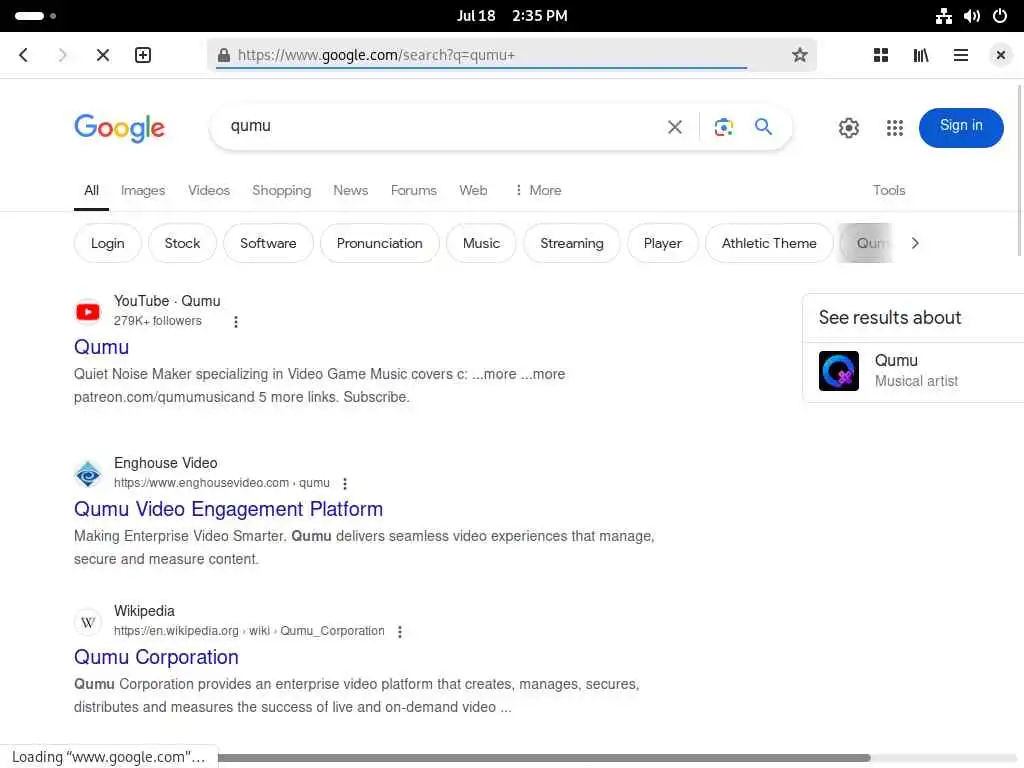Click the Google logo

click(120, 127)
